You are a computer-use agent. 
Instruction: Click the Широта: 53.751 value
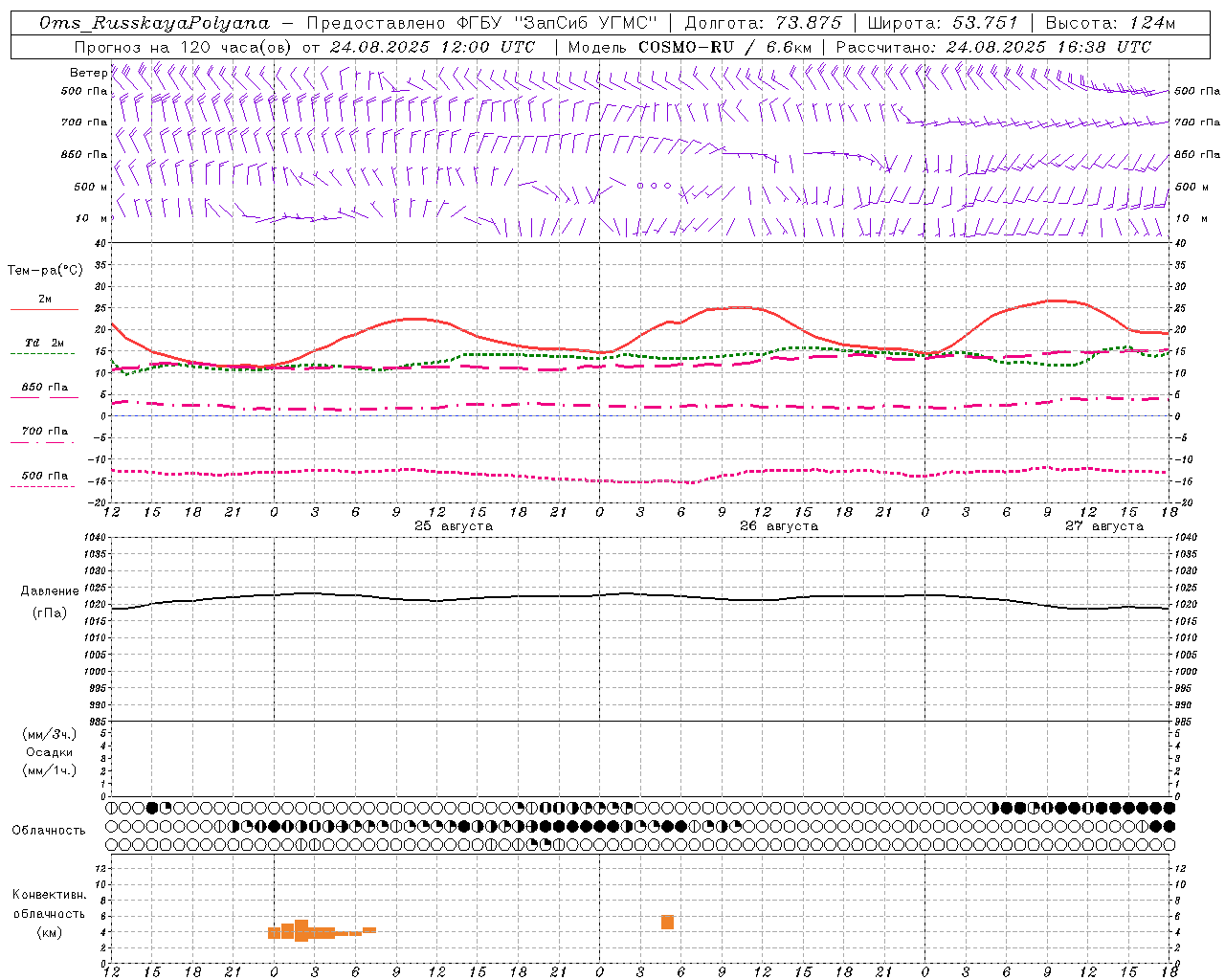pos(943,23)
